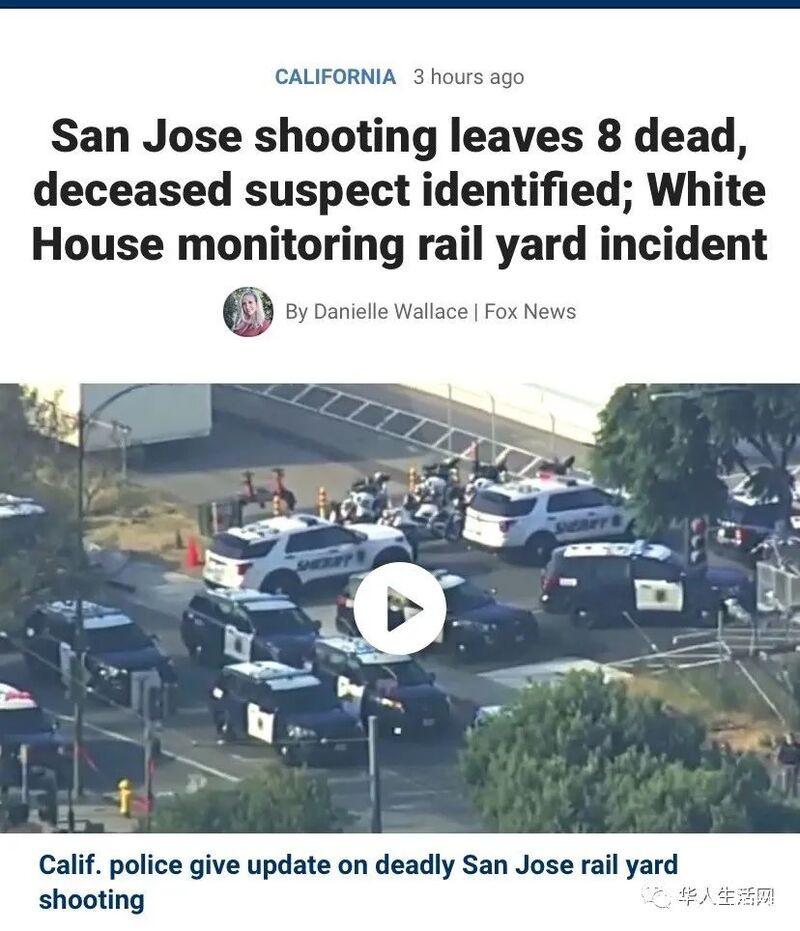Image resolution: width=800 pixels, height=931 pixels.
Task: Click author Danielle Wallace's profile photo
Action: [x=248, y=312]
